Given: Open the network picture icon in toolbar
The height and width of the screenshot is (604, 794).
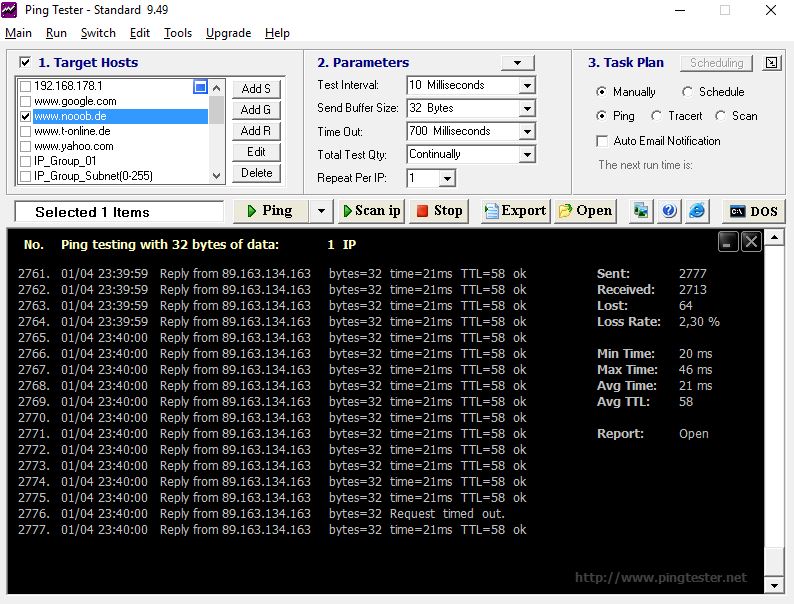Looking at the screenshot, I should (641, 211).
